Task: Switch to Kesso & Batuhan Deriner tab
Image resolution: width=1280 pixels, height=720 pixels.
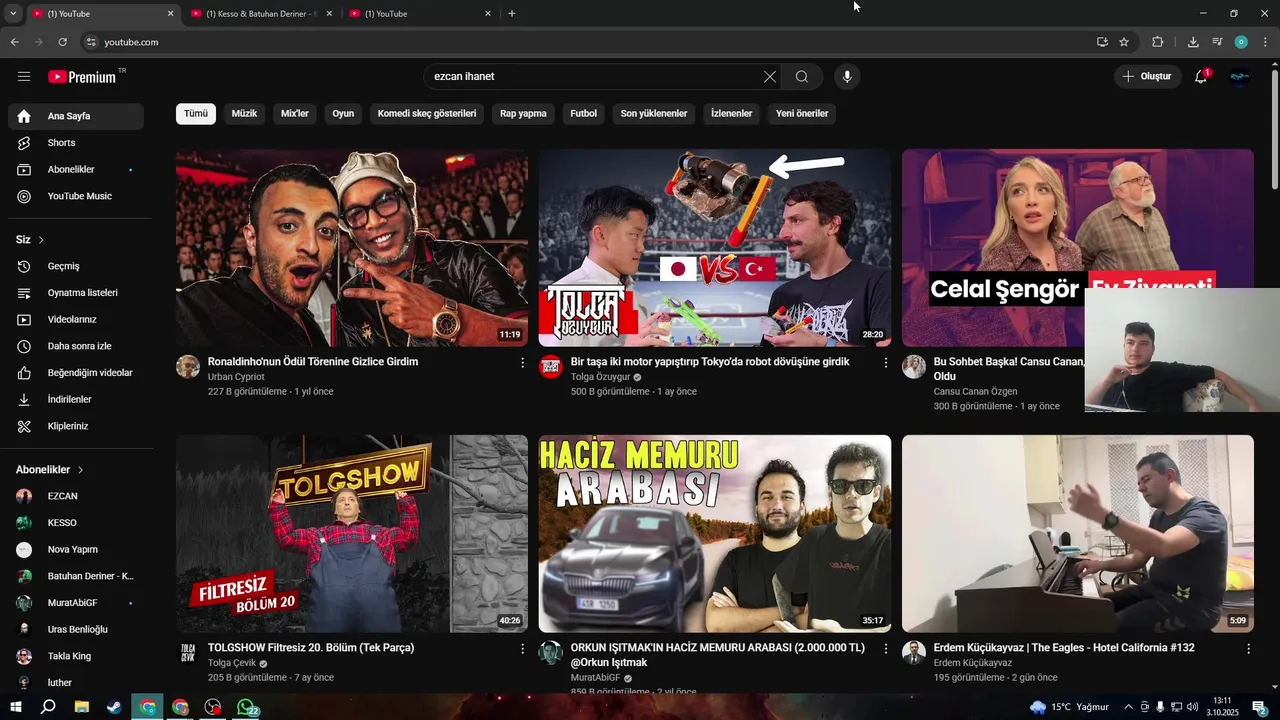Action: pos(261,14)
